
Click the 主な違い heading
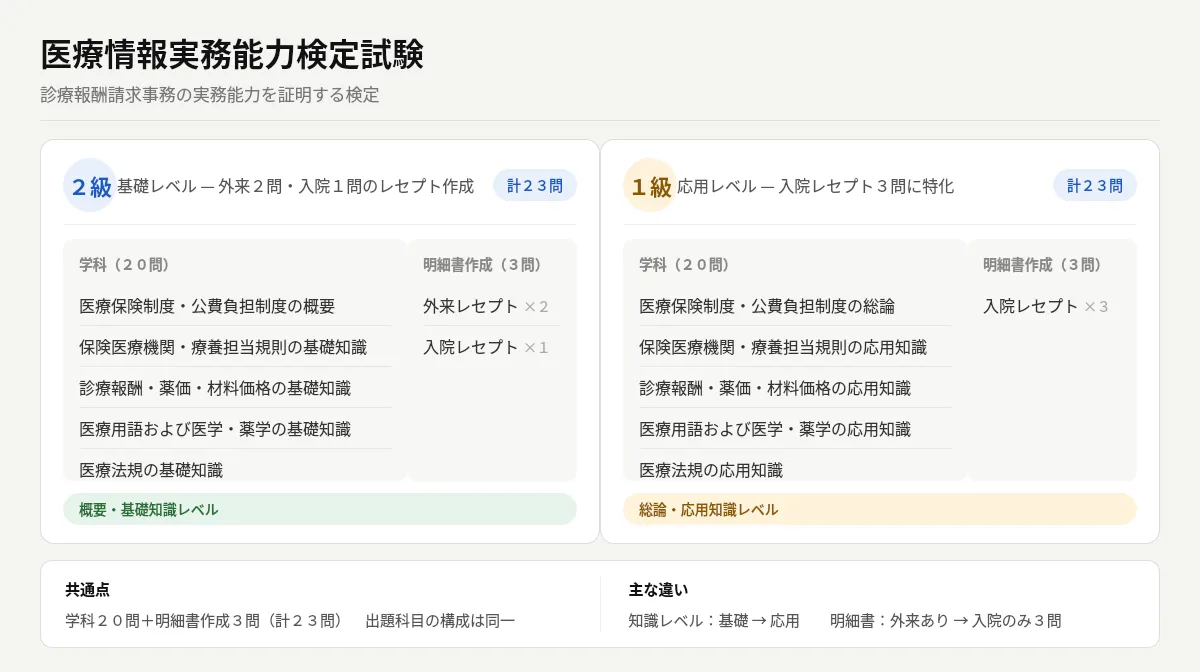tap(659, 590)
